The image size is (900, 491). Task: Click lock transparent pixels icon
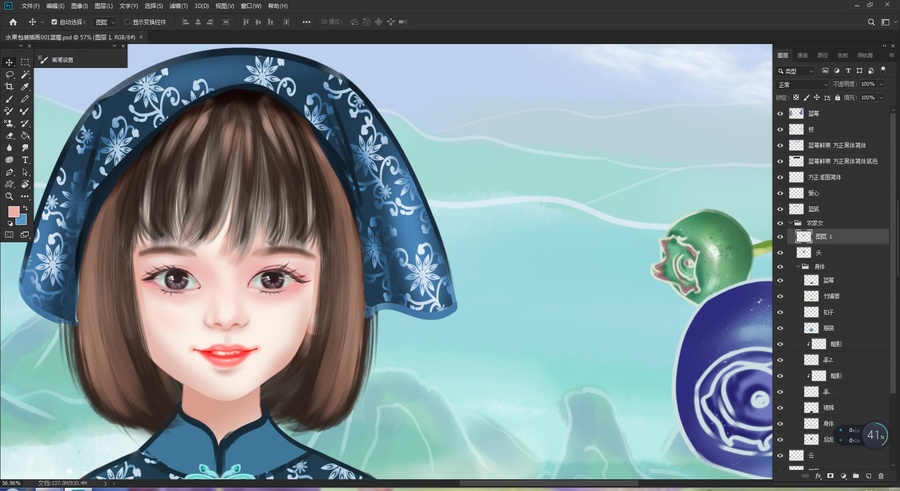[796, 98]
